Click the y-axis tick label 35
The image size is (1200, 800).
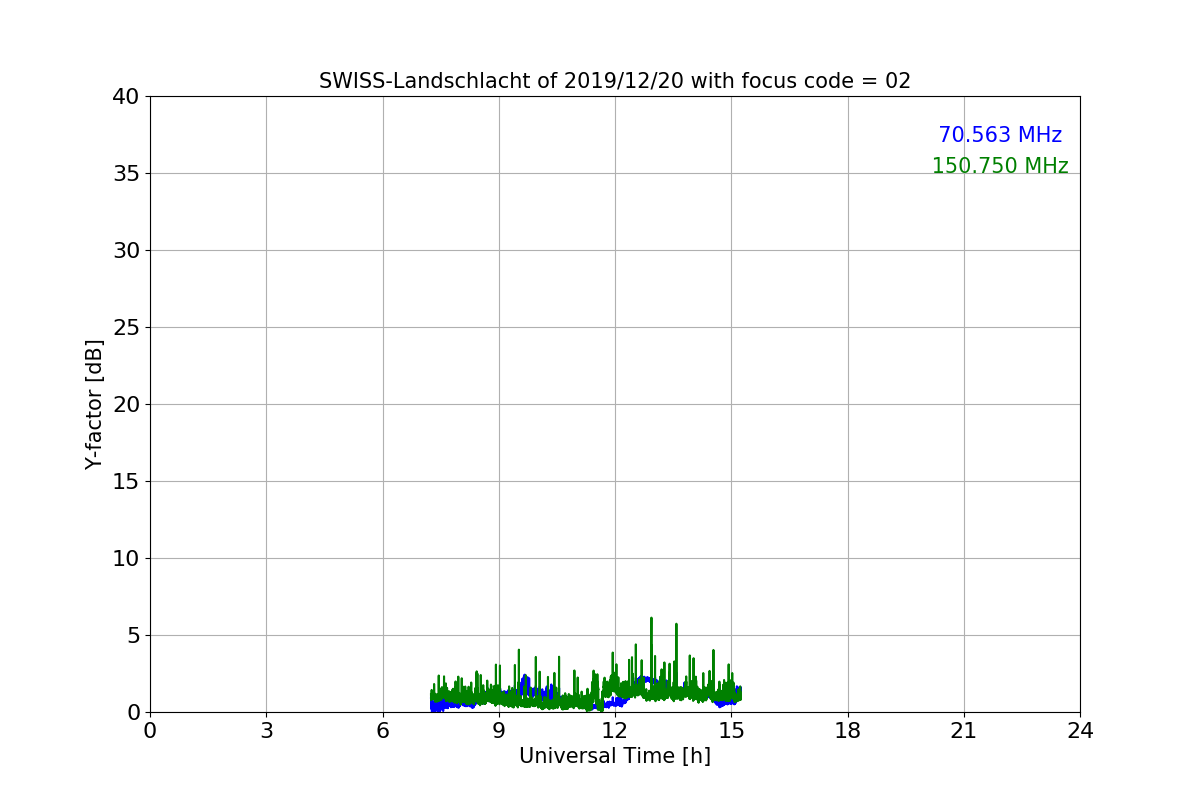(125, 174)
